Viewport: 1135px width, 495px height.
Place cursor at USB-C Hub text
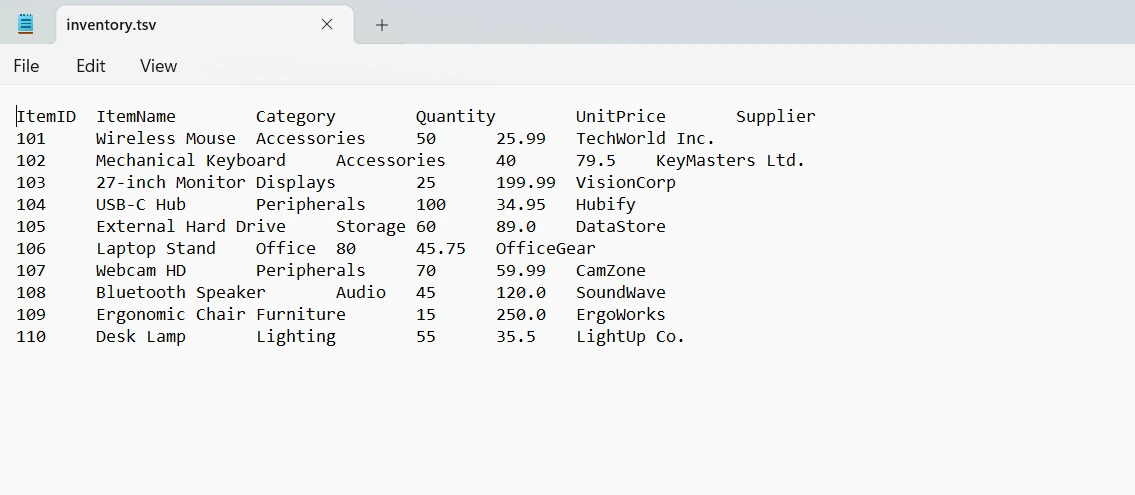pos(140,204)
